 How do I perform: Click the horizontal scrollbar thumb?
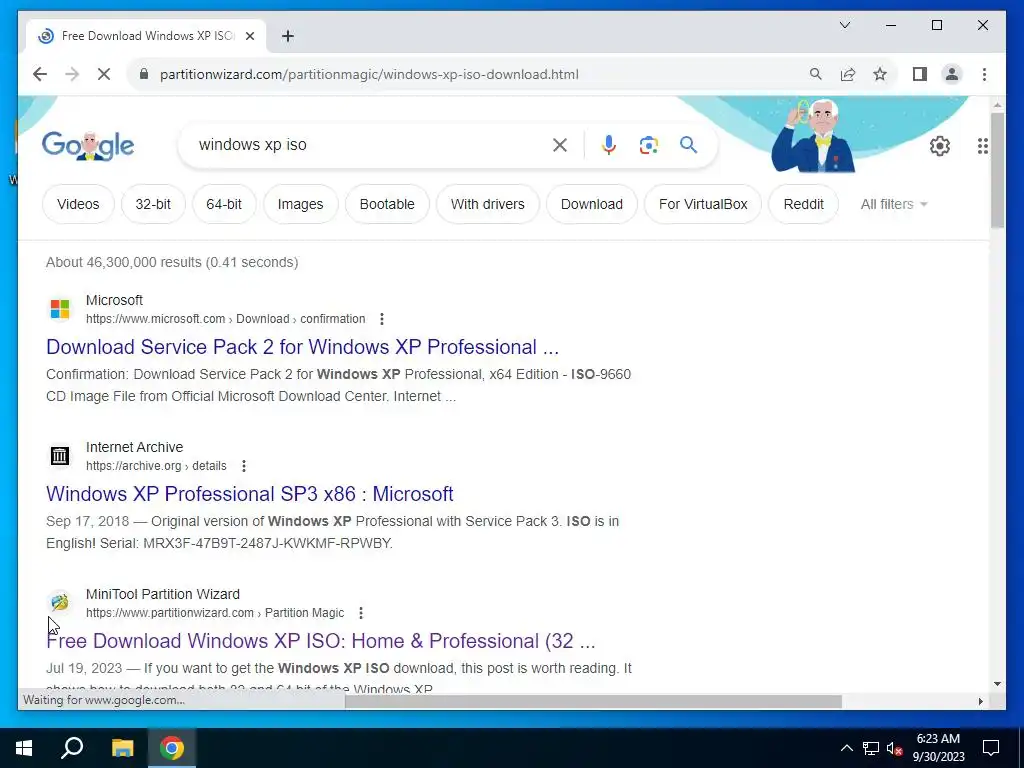click(x=593, y=701)
